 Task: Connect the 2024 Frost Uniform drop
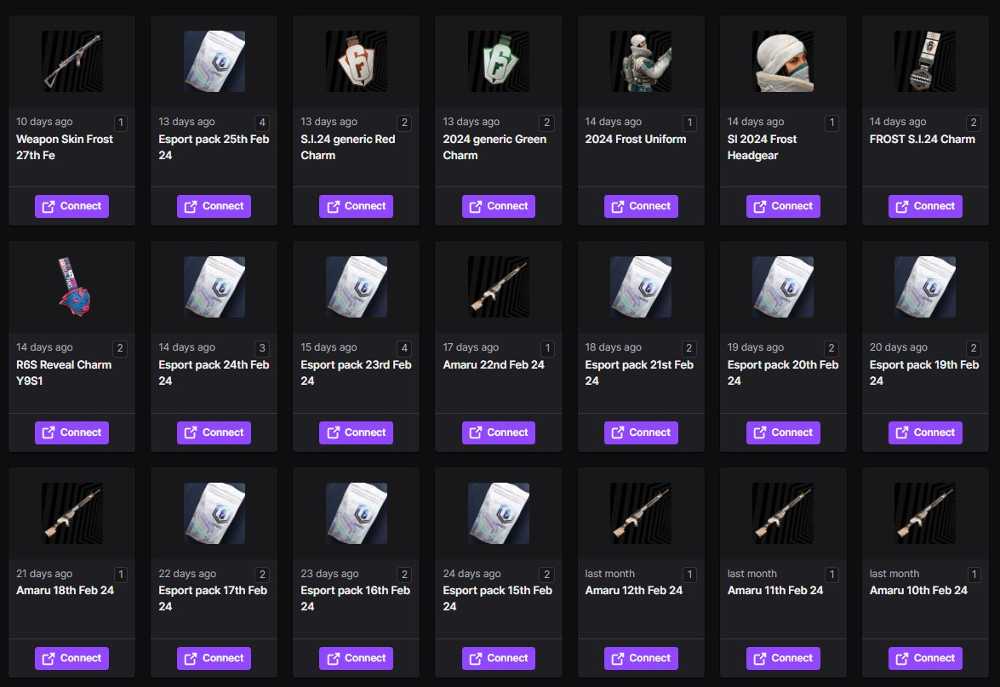click(x=641, y=206)
